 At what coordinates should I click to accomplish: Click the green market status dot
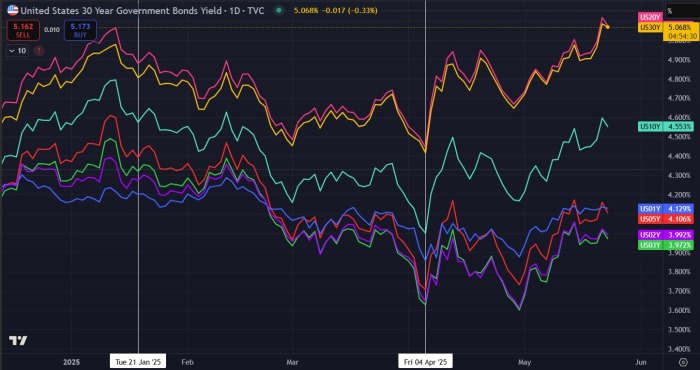point(279,10)
